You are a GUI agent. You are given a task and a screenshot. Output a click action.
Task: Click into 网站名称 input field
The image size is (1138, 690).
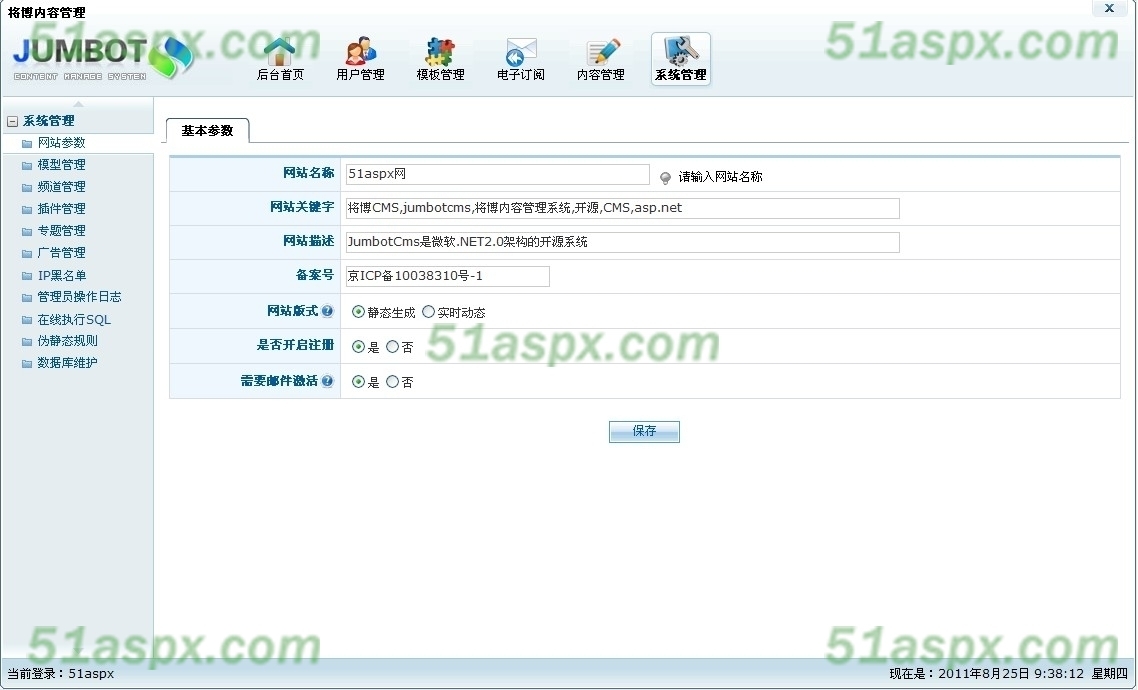[x=497, y=174]
